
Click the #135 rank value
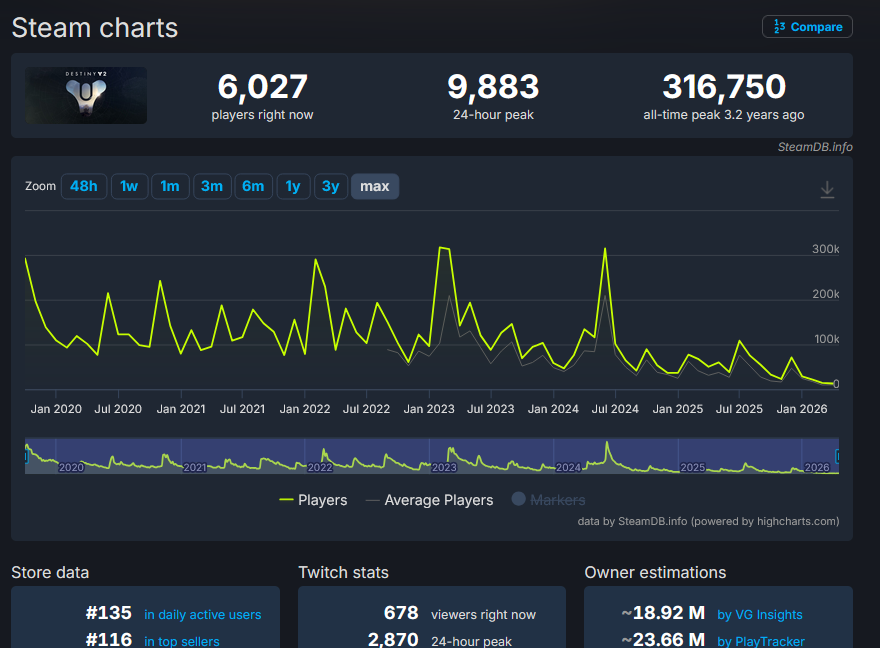pyautogui.click(x=108, y=613)
